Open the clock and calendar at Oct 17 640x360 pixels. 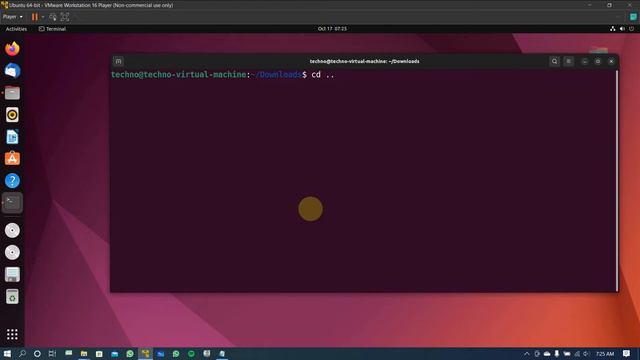pos(332,29)
